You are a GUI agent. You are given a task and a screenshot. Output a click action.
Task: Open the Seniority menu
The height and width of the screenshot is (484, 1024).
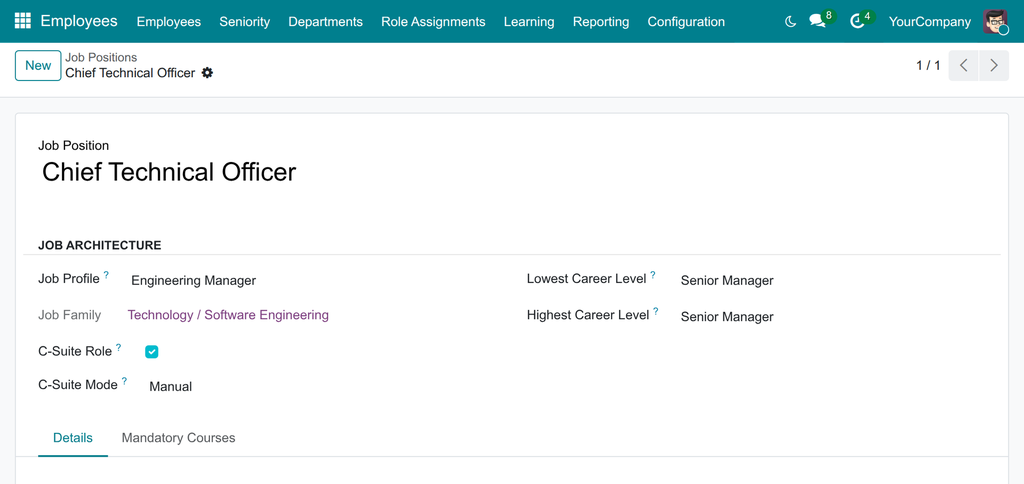pos(244,22)
